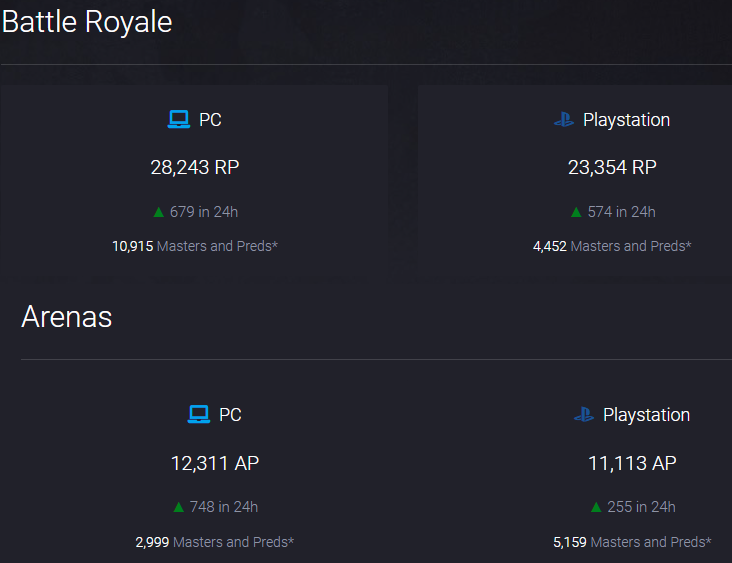
Task: Click the 748 in 24h text
Action: click(x=224, y=507)
